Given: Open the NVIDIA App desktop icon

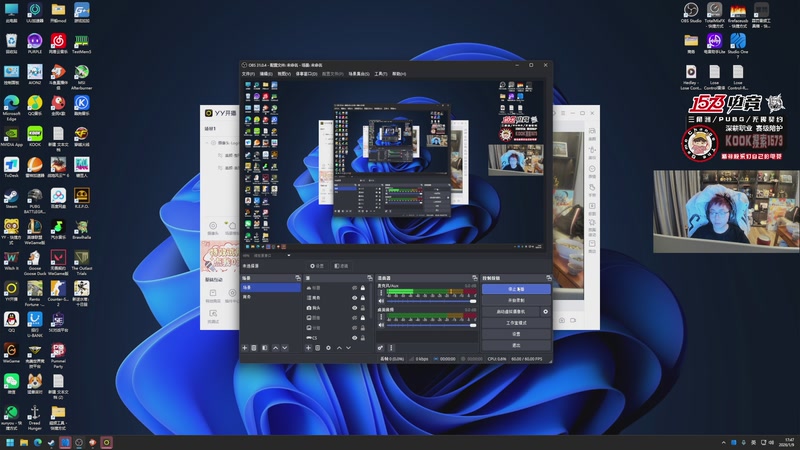Looking at the screenshot, I should pyautogui.click(x=11, y=137).
